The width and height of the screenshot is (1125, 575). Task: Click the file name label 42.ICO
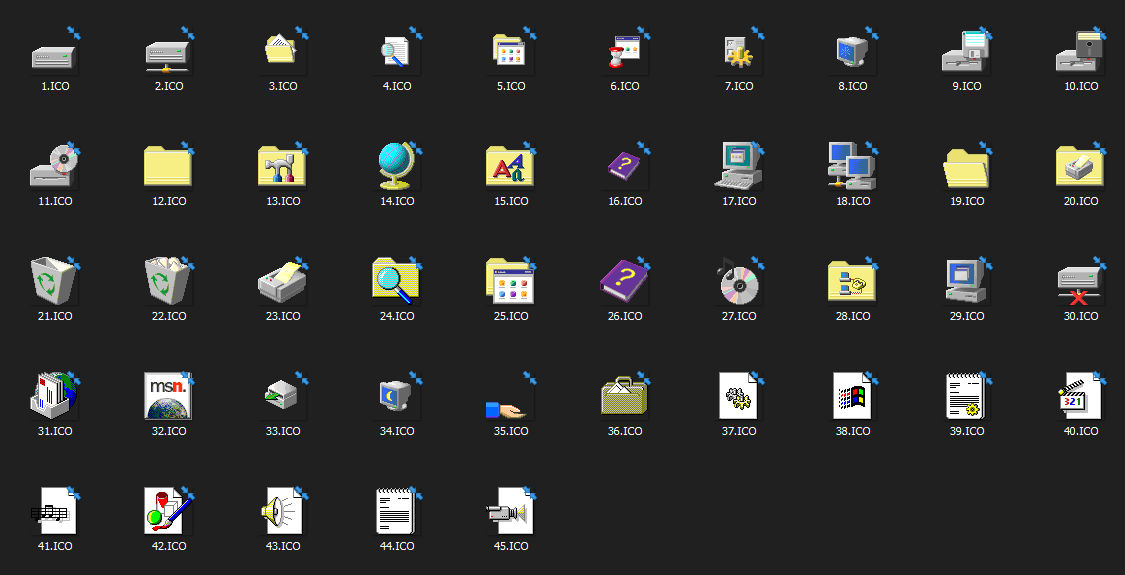[x=169, y=546]
